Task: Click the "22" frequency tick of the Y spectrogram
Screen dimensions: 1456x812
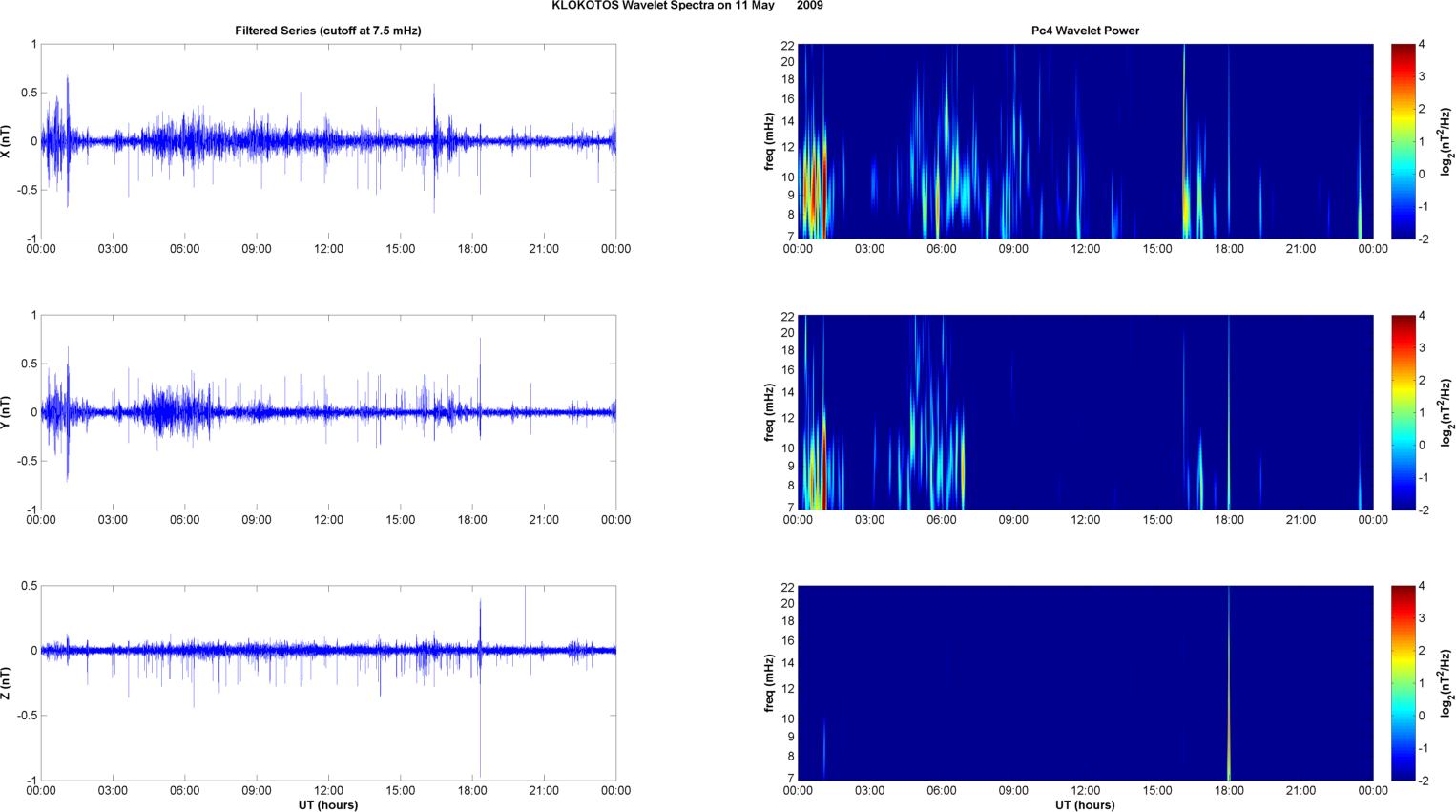Action: tap(788, 317)
